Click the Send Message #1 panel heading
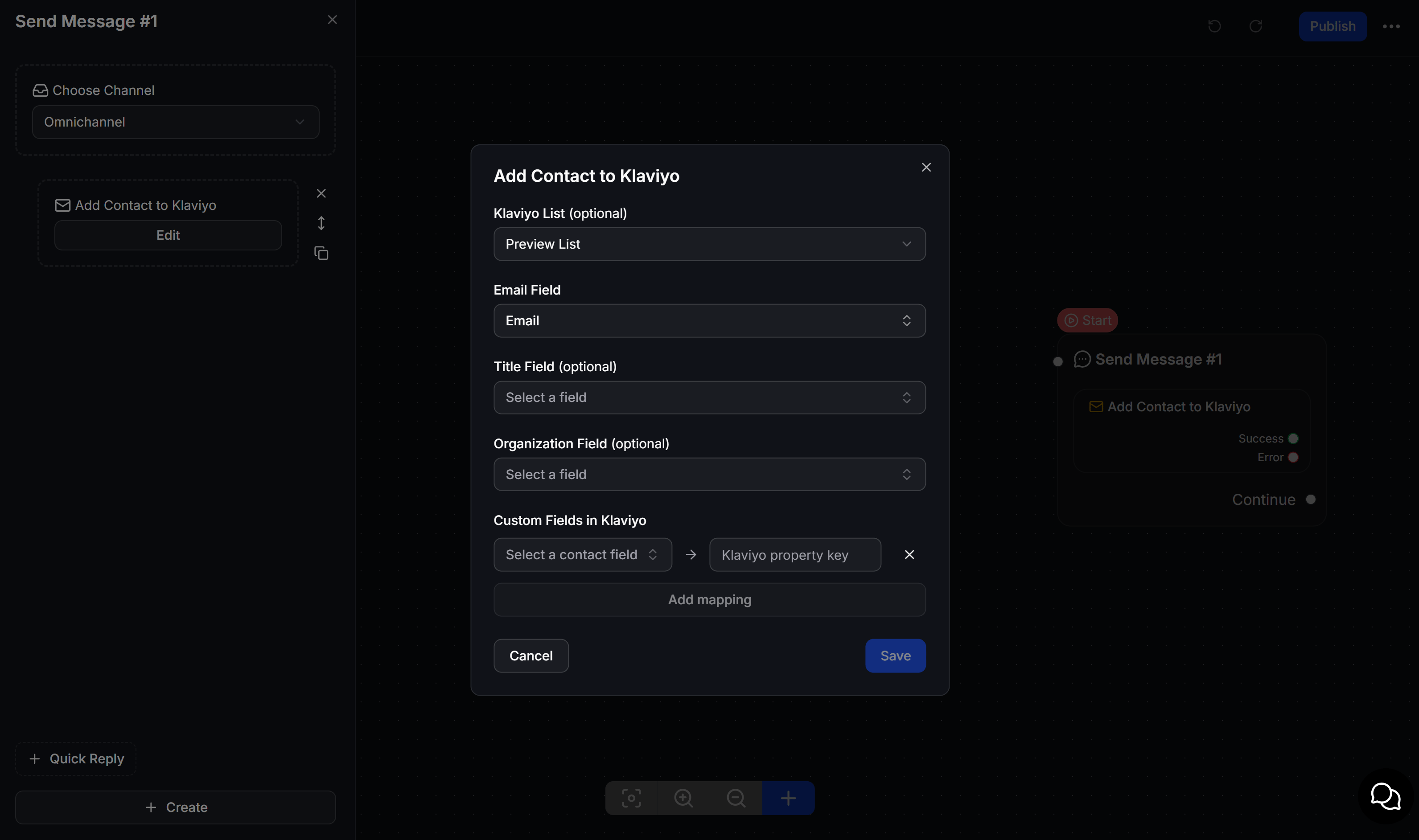Viewport: 1419px width, 840px height. point(86,21)
